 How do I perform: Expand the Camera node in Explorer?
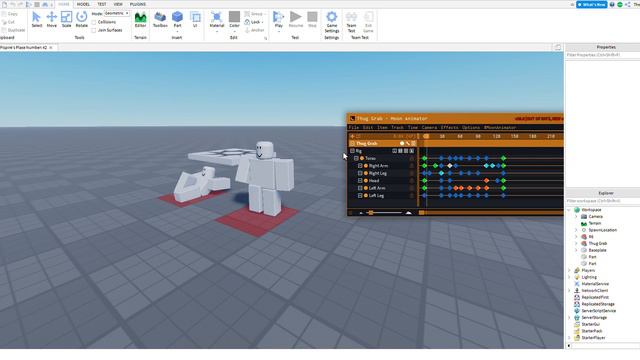(576, 217)
